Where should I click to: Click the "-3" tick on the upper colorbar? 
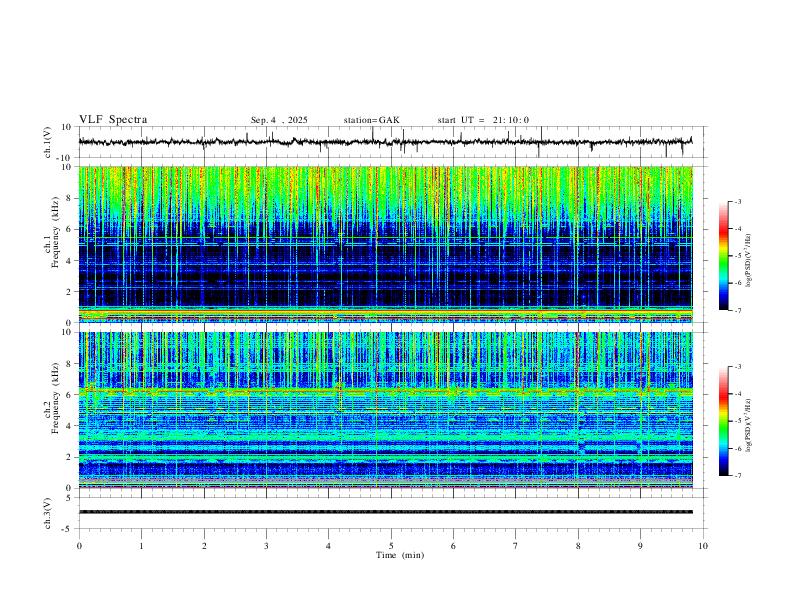737,201
